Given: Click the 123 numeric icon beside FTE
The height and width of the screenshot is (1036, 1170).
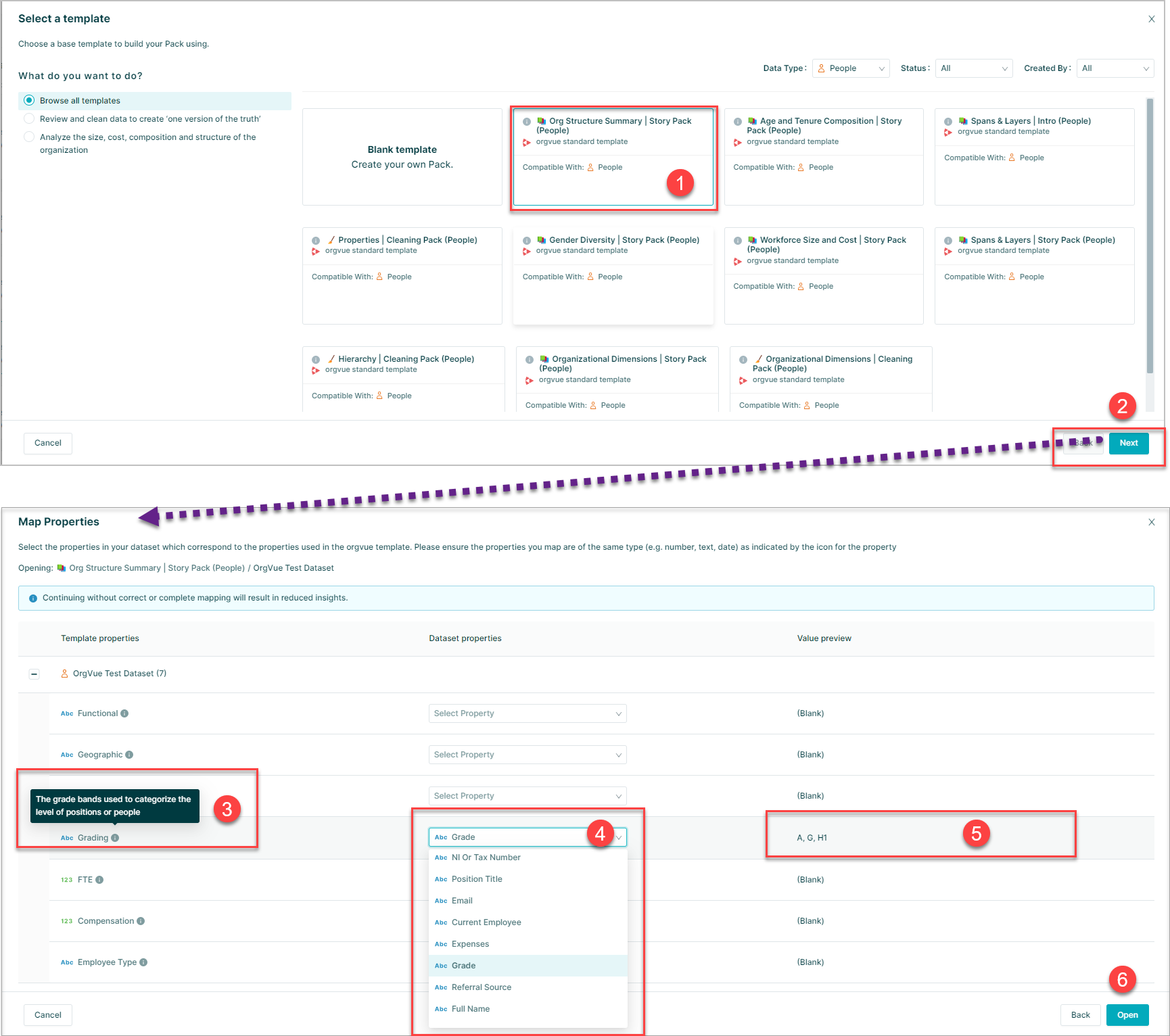Looking at the screenshot, I should coord(66,879).
